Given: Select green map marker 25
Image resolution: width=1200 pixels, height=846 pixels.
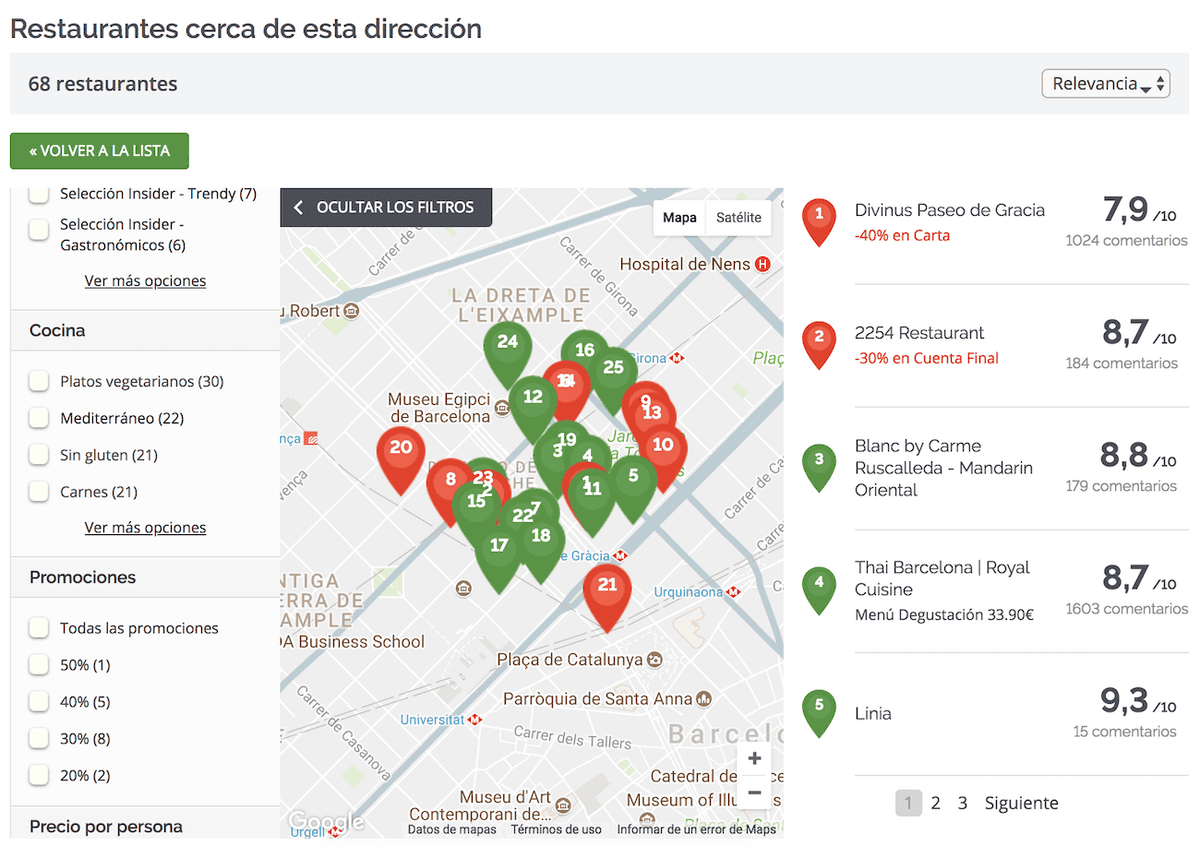Looking at the screenshot, I should pyautogui.click(x=614, y=371).
